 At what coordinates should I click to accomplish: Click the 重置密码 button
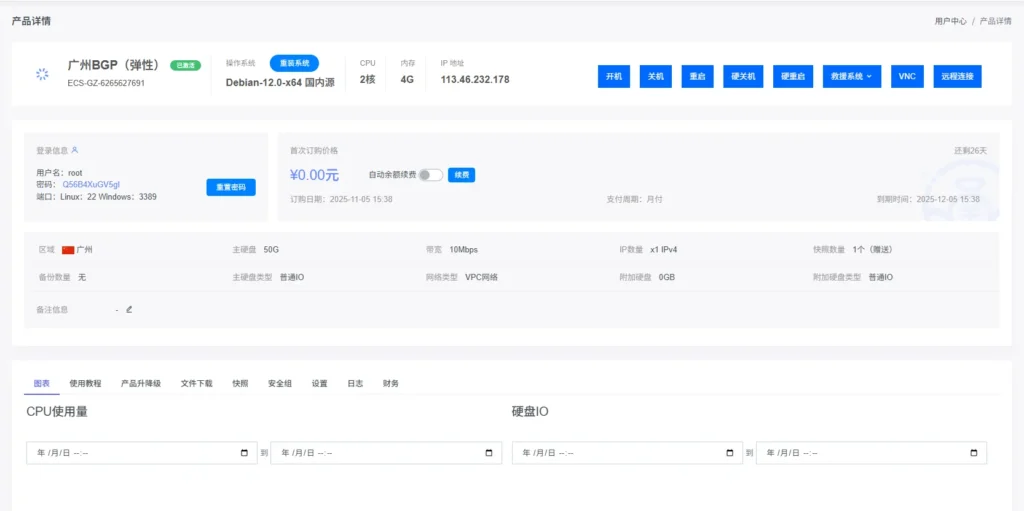(x=231, y=187)
